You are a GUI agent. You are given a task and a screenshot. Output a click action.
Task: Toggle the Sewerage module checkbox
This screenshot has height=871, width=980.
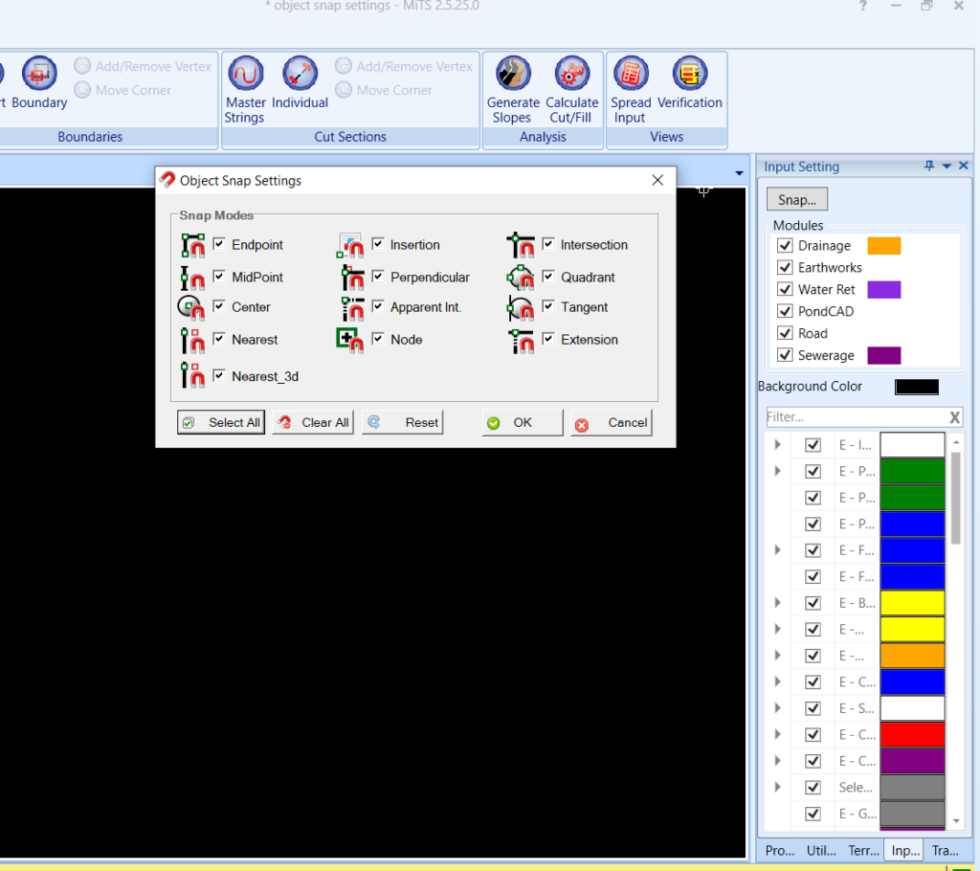point(785,355)
